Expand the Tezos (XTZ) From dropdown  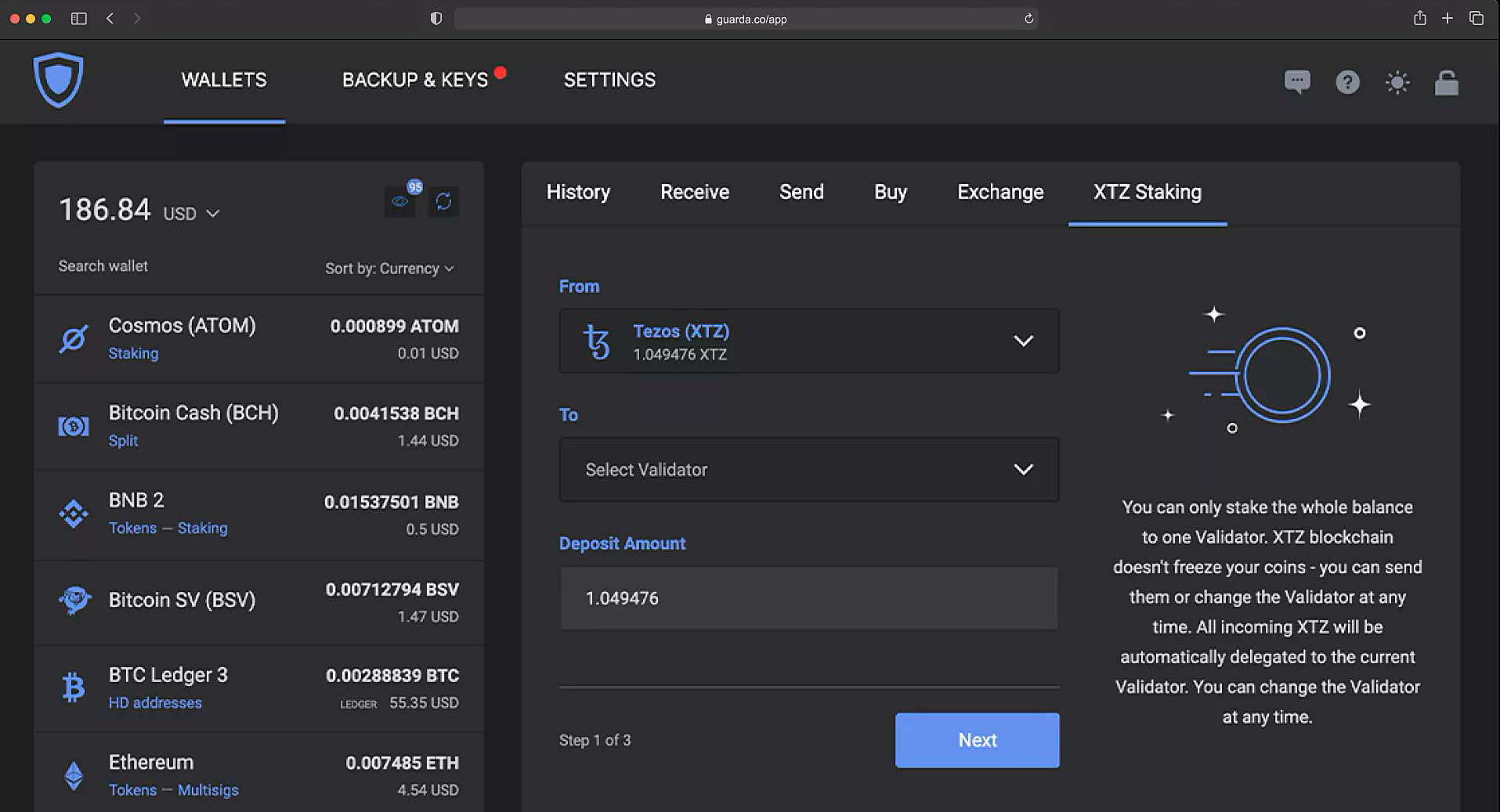pyautogui.click(x=808, y=341)
